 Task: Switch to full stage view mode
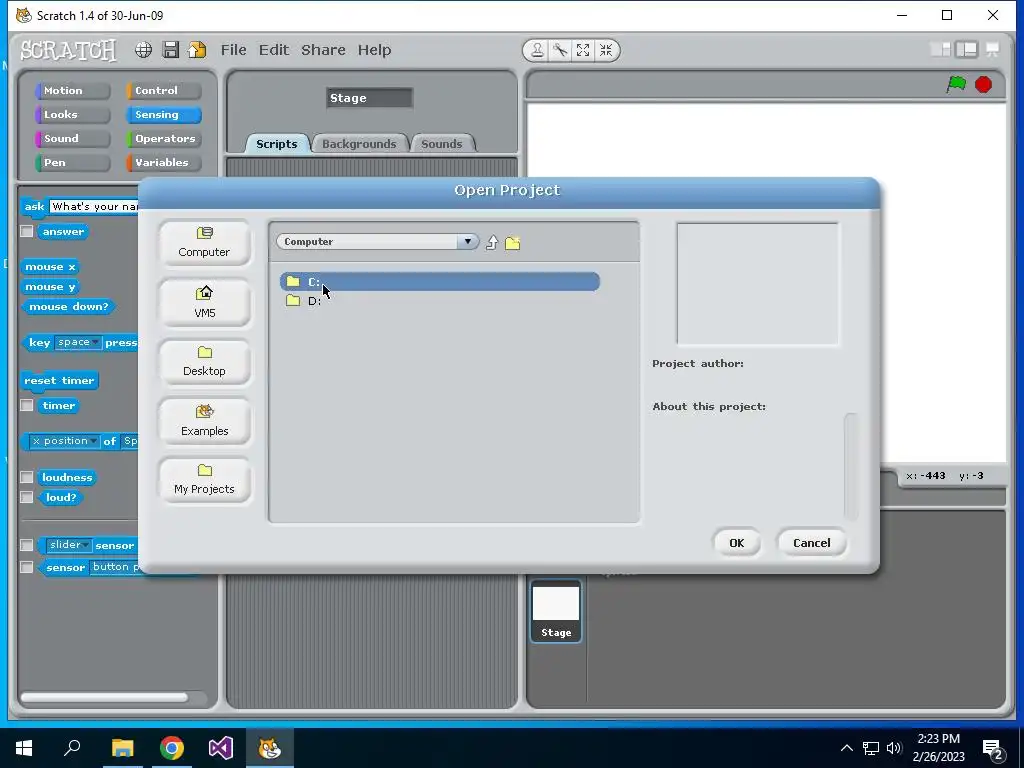click(967, 50)
